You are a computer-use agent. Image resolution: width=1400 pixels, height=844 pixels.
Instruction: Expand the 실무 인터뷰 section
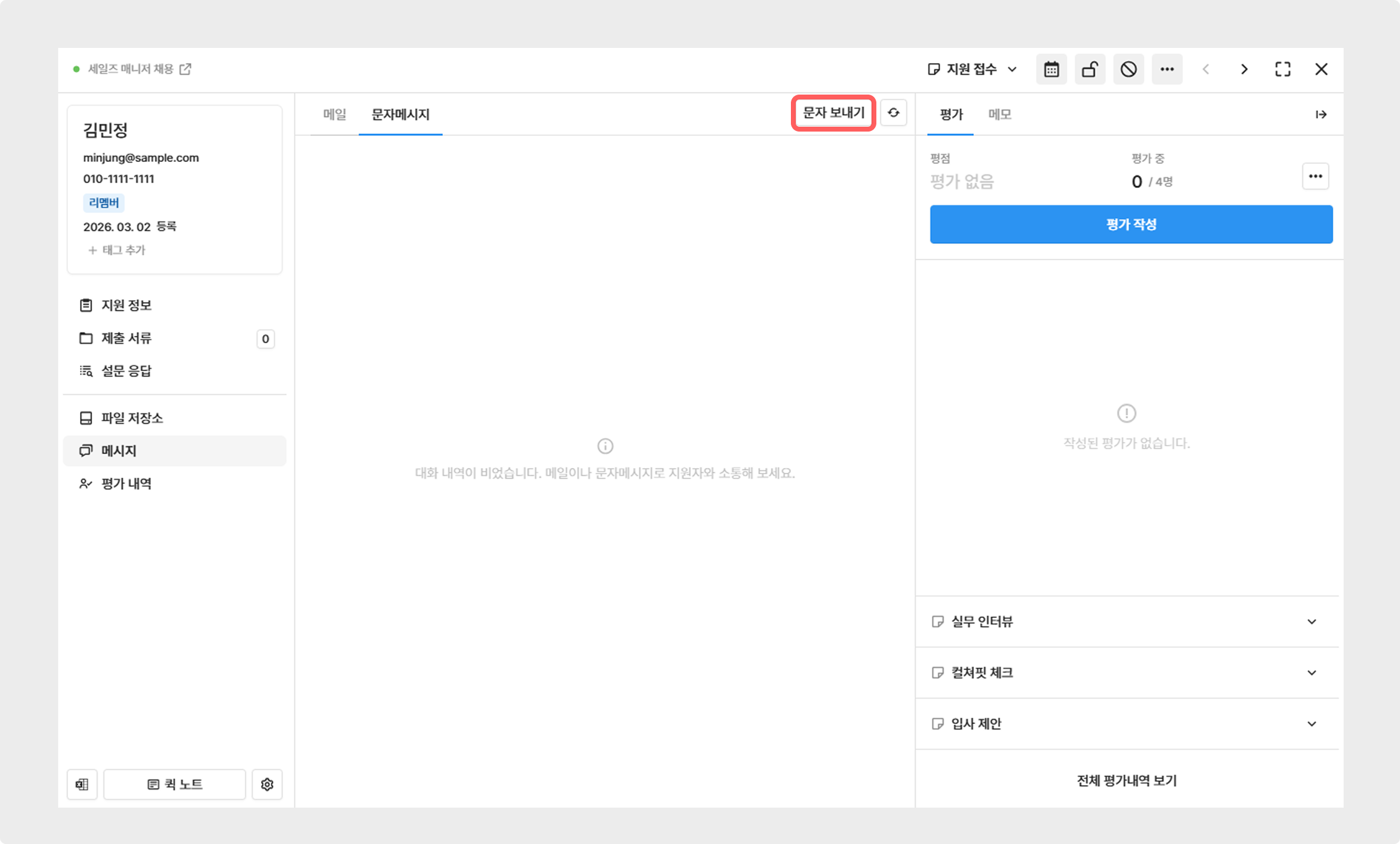point(1127,621)
